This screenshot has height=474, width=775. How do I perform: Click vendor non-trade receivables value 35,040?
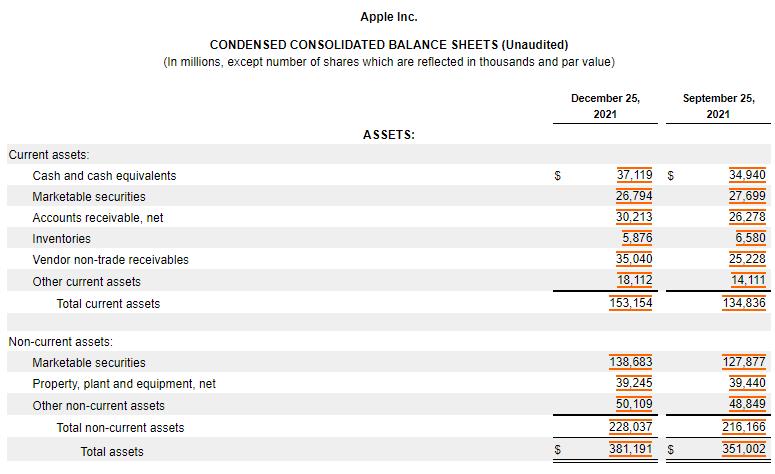634,259
